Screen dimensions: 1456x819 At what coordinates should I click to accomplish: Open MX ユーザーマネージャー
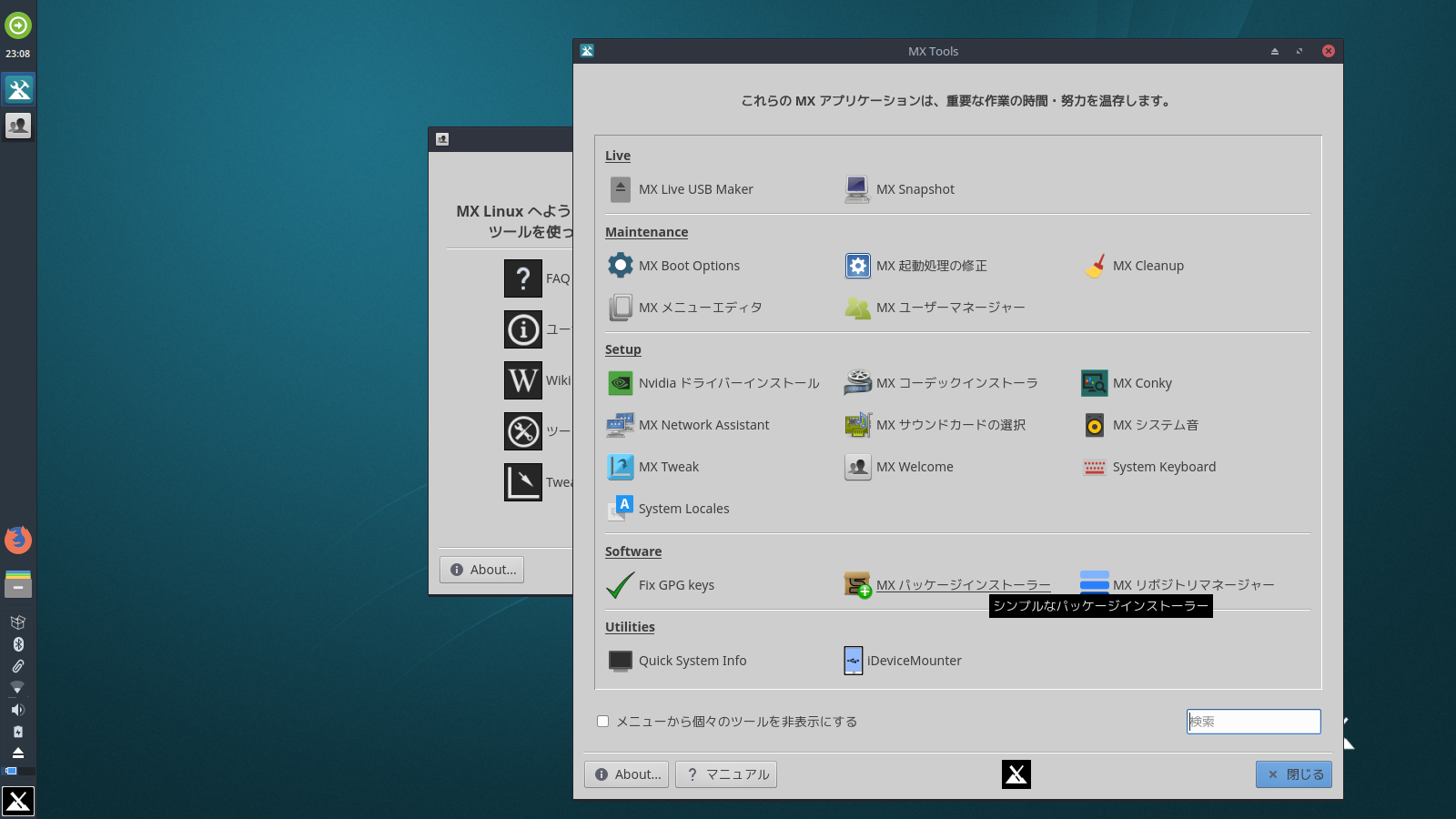point(935,308)
